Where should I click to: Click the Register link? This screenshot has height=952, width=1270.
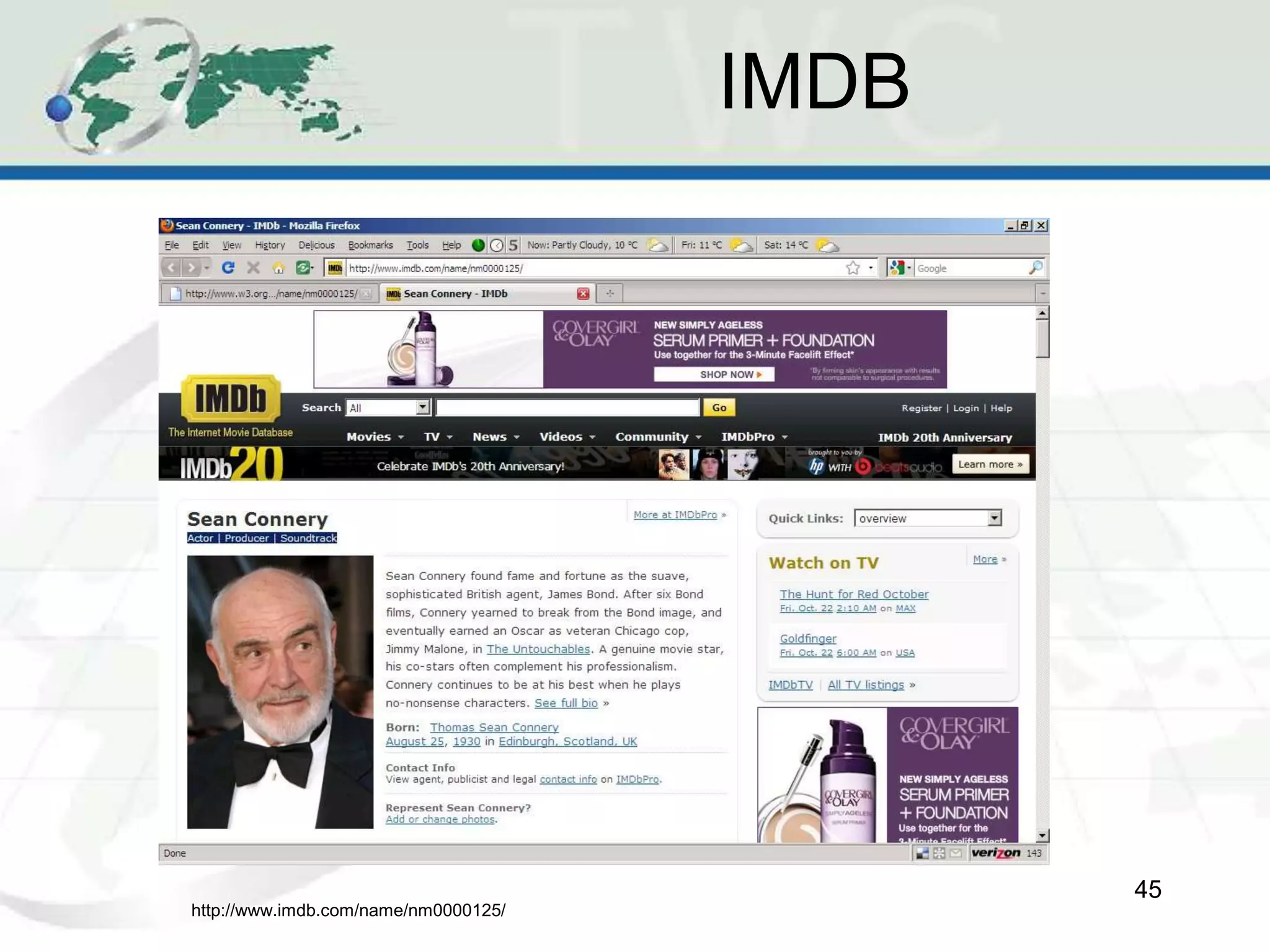point(921,408)
